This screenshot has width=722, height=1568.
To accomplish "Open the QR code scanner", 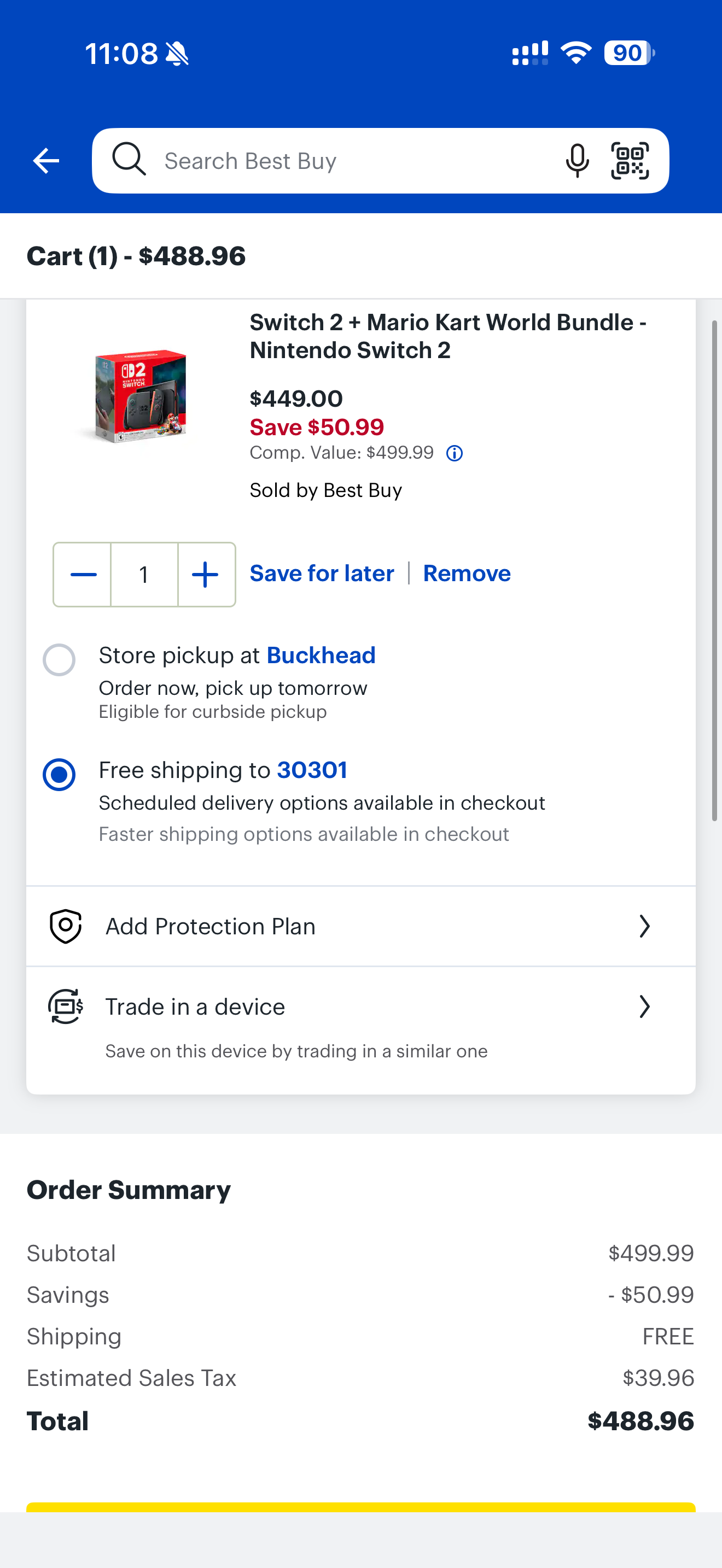I will tap(630, 161).
